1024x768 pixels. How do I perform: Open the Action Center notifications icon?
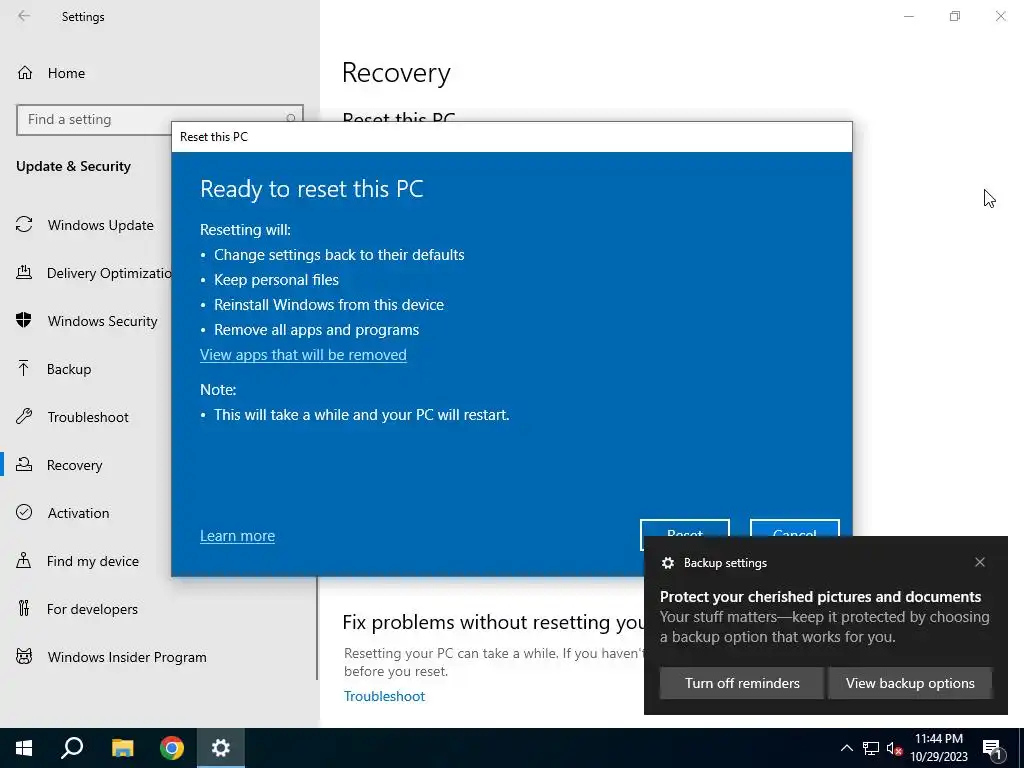point(992,750)
